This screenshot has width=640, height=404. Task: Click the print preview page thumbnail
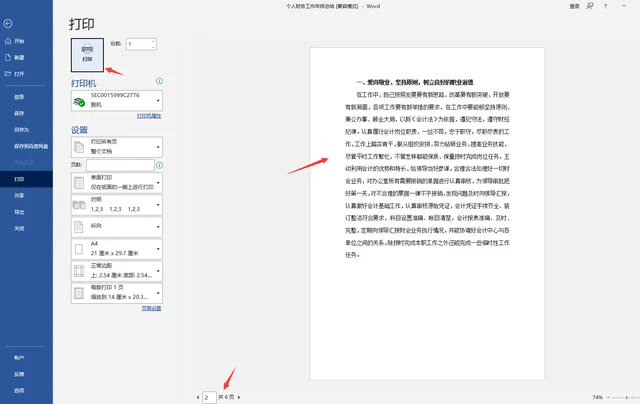[427, 214]
